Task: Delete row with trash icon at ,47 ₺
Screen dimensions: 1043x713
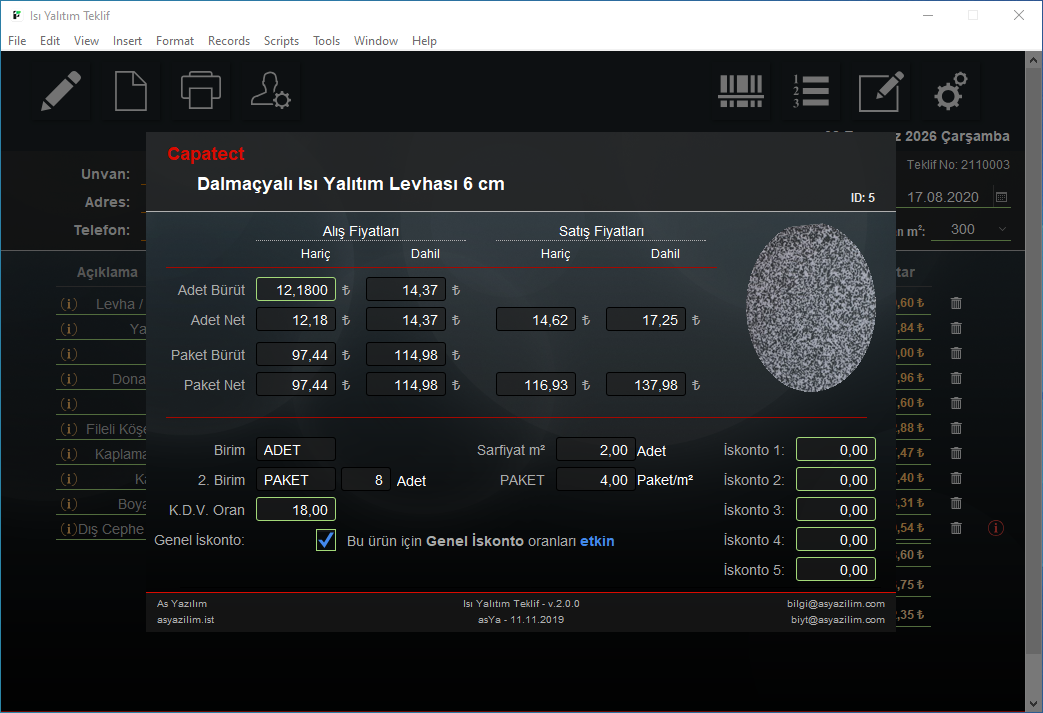Action: point(956,453)
